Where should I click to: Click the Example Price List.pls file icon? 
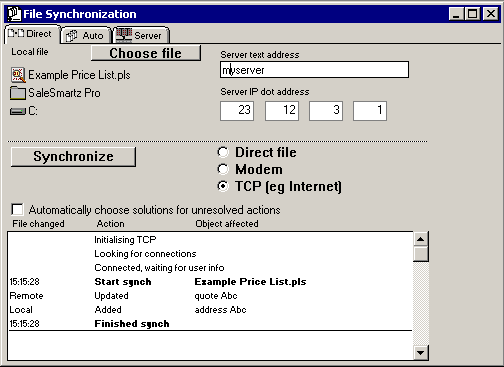(18, 75)
